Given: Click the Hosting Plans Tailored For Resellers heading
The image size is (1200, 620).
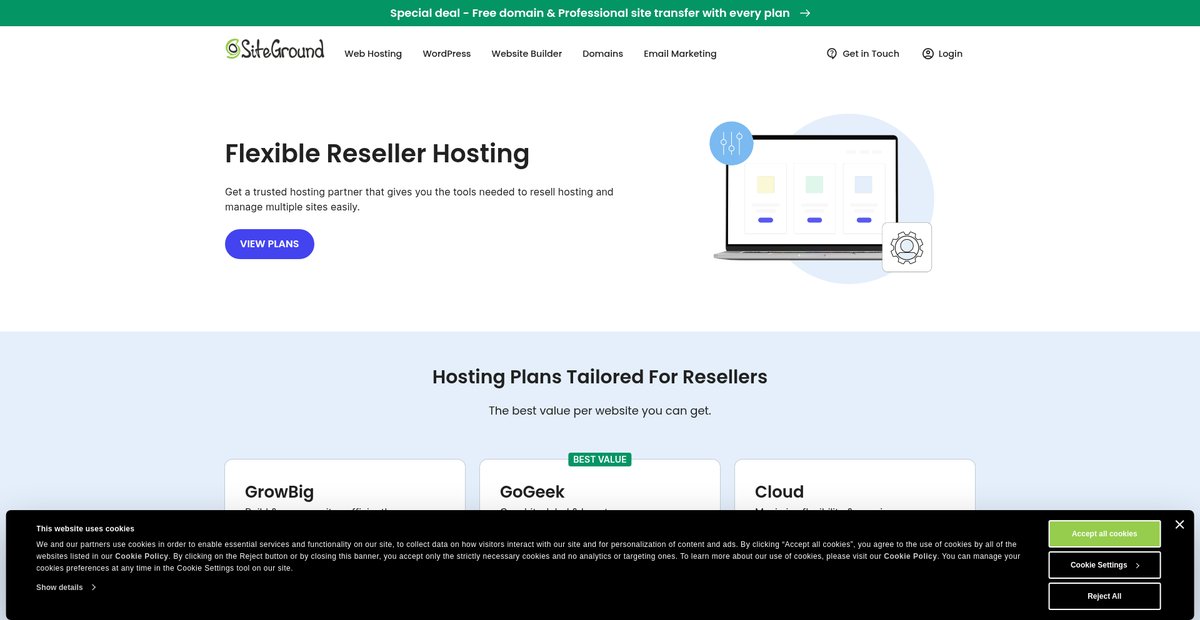Looking at the screenshot, I should pyautogui.click(x=600, y=377).
